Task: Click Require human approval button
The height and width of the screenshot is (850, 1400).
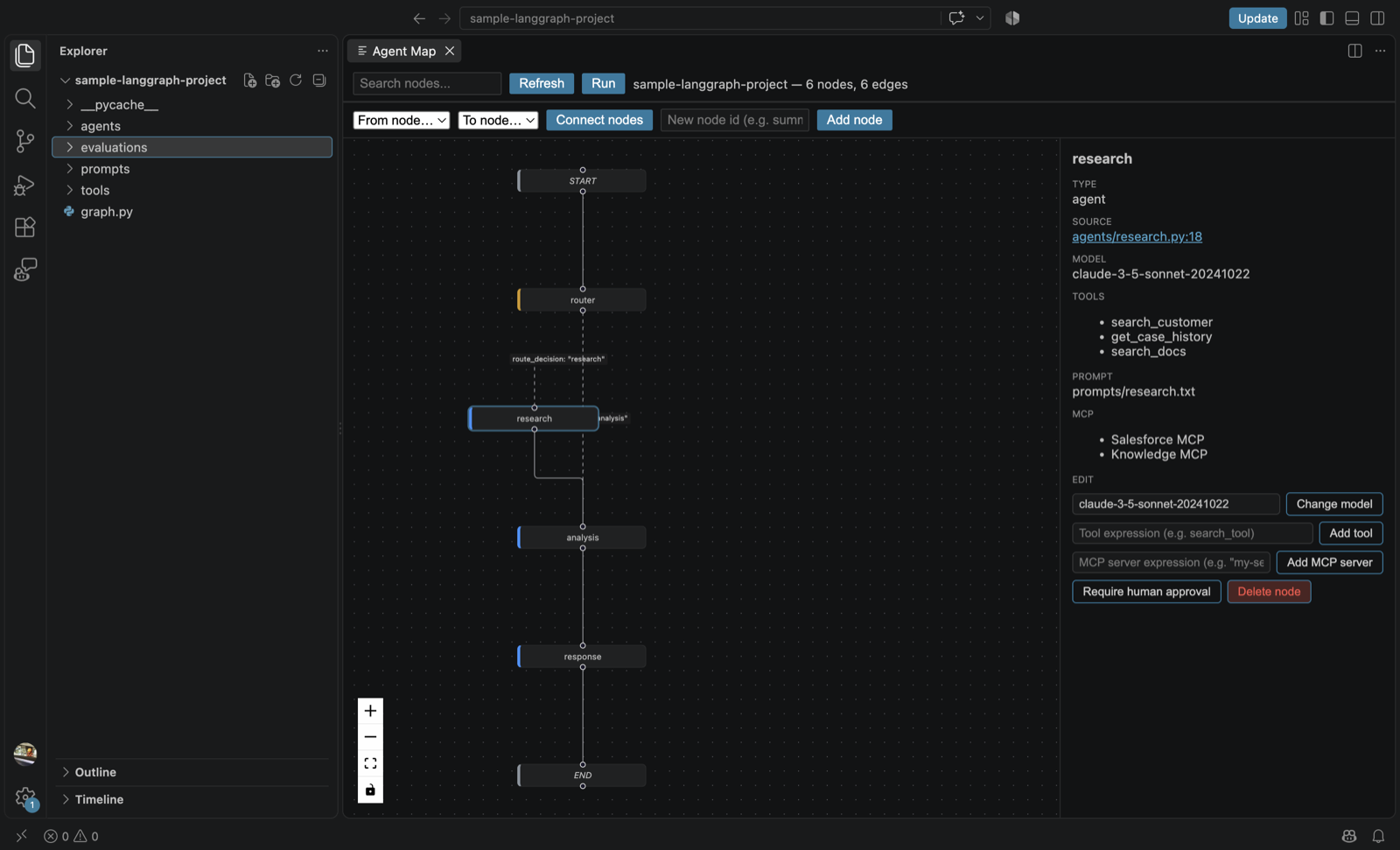Action: pos(1146,592)
